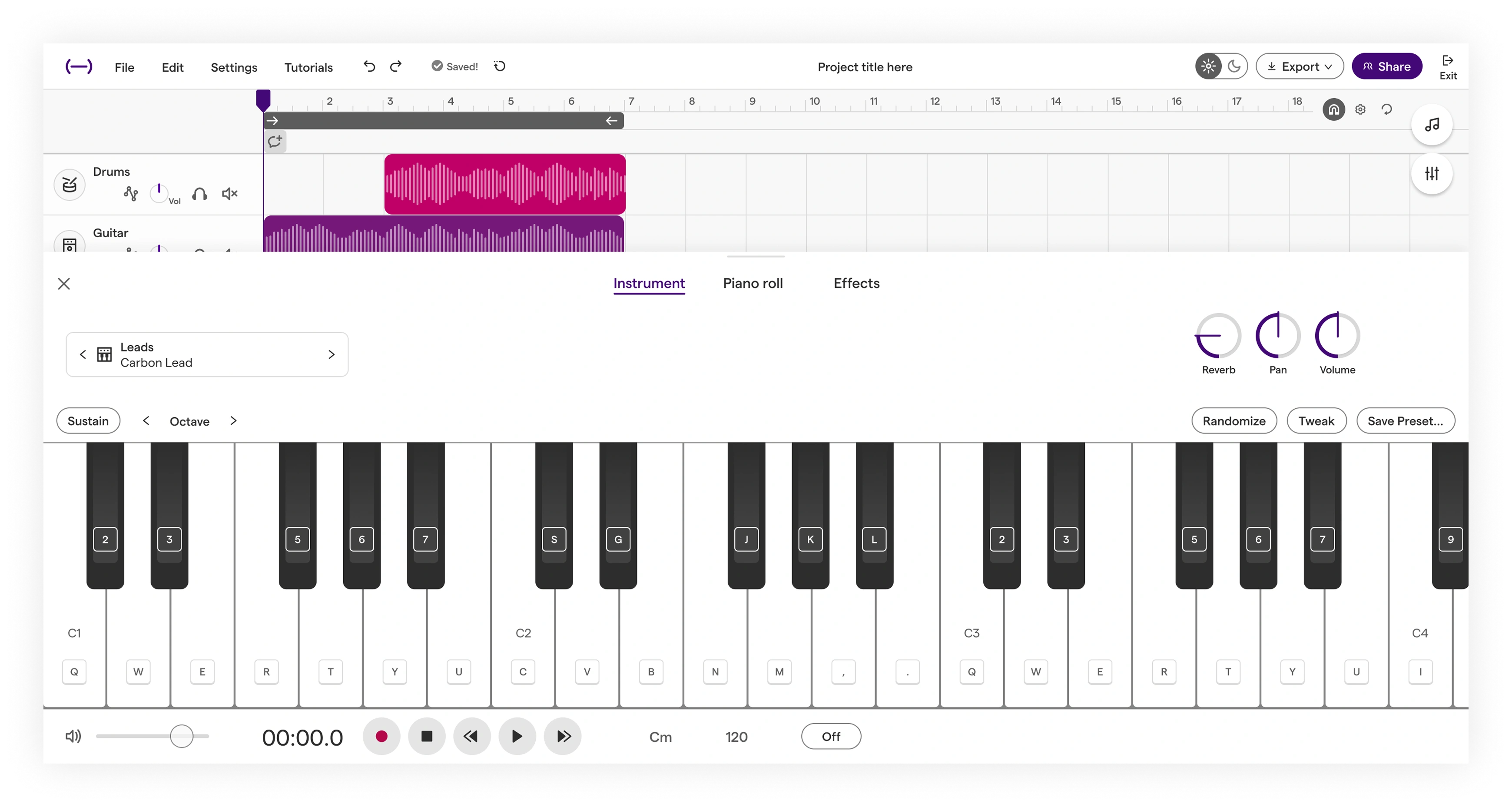1512x807 pixels.
Task: Switch to dark mode with the moon toggle
Action: tap(1235, 66)
